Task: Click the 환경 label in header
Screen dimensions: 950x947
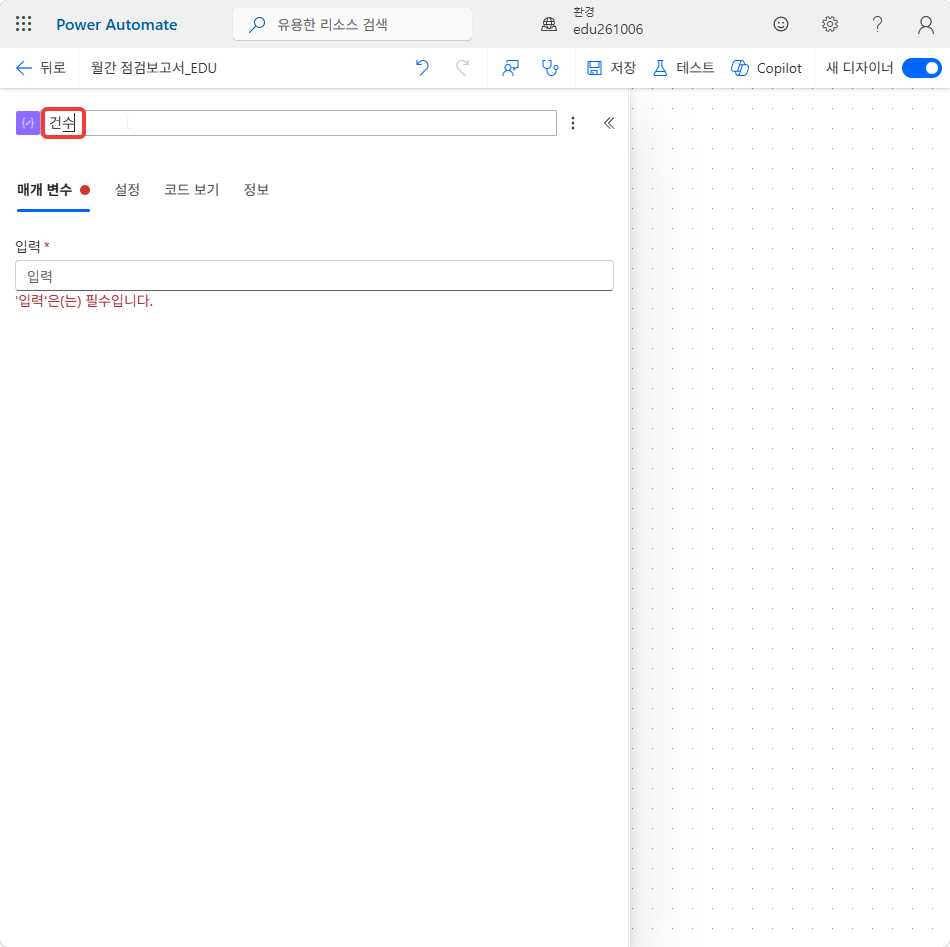Action: coord(584,12)
